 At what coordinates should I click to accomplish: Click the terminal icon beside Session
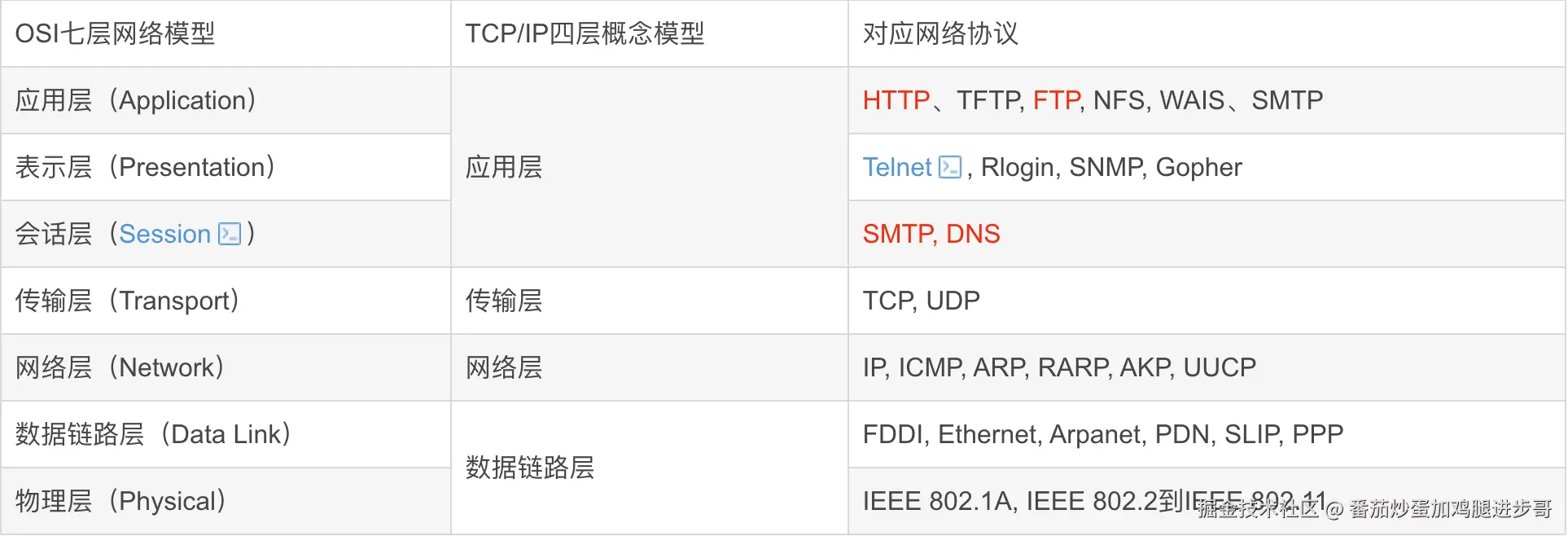pyautogui.click(x=230, y=234)
